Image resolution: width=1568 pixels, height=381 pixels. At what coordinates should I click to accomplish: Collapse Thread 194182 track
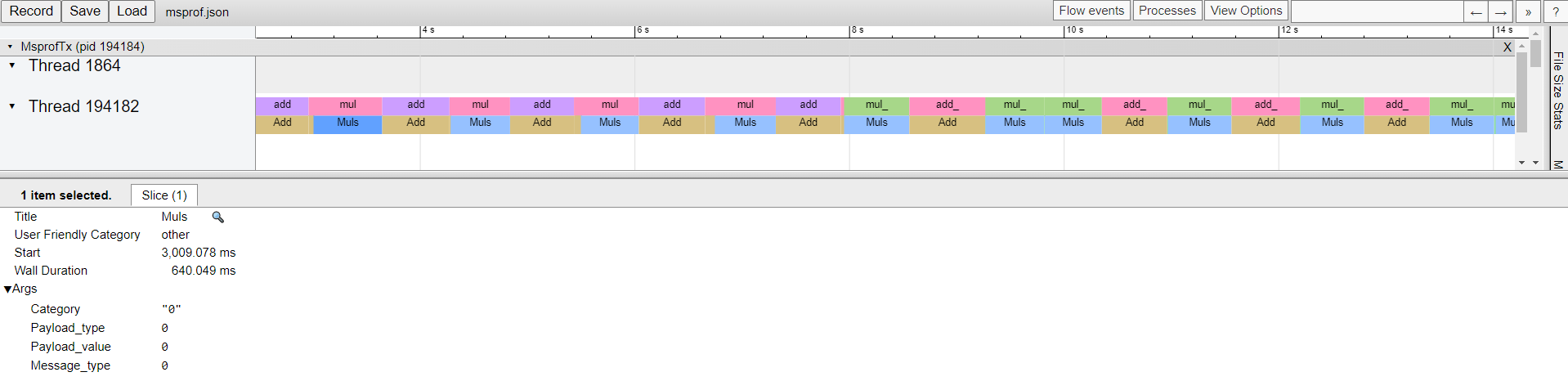[12, 106]
